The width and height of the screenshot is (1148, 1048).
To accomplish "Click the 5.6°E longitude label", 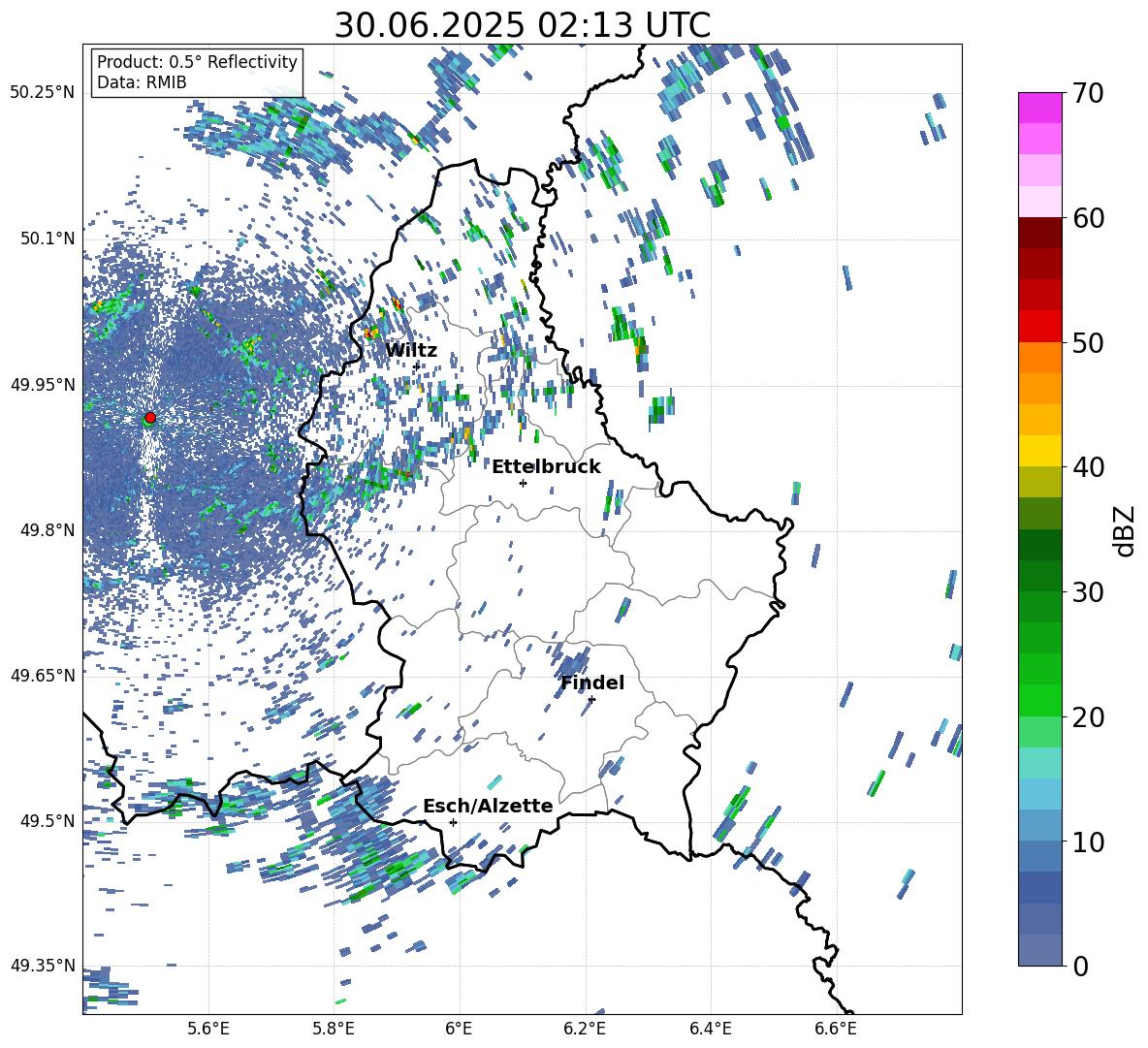I will tap(208, 1029).
